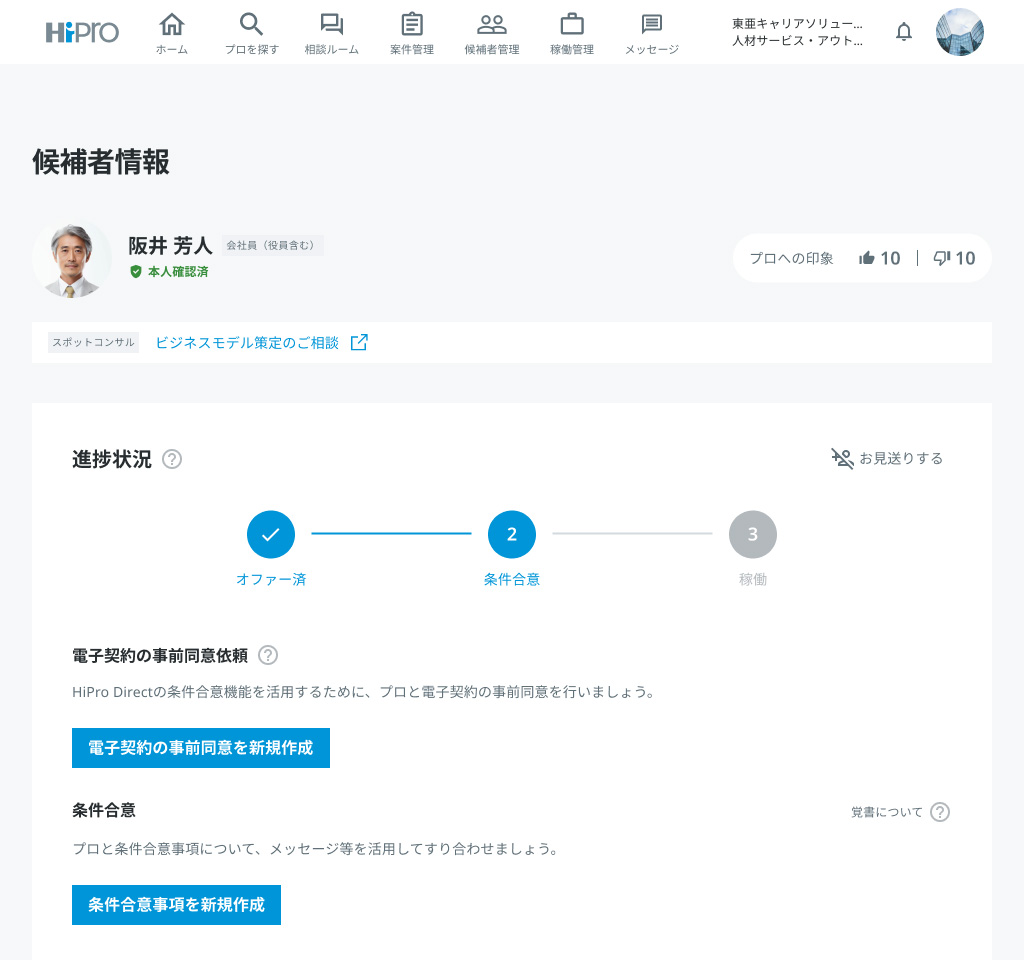
Task: Click help icon beside 電子契約の事前同意依頼
Action: coord(268,655)
